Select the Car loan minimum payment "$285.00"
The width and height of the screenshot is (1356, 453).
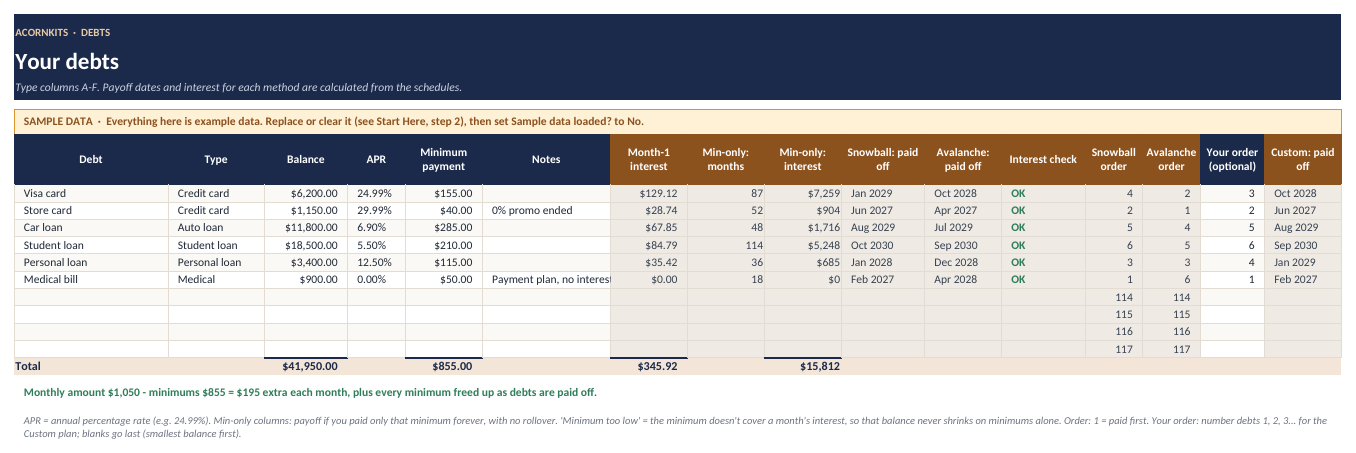[x=444, y=228]
